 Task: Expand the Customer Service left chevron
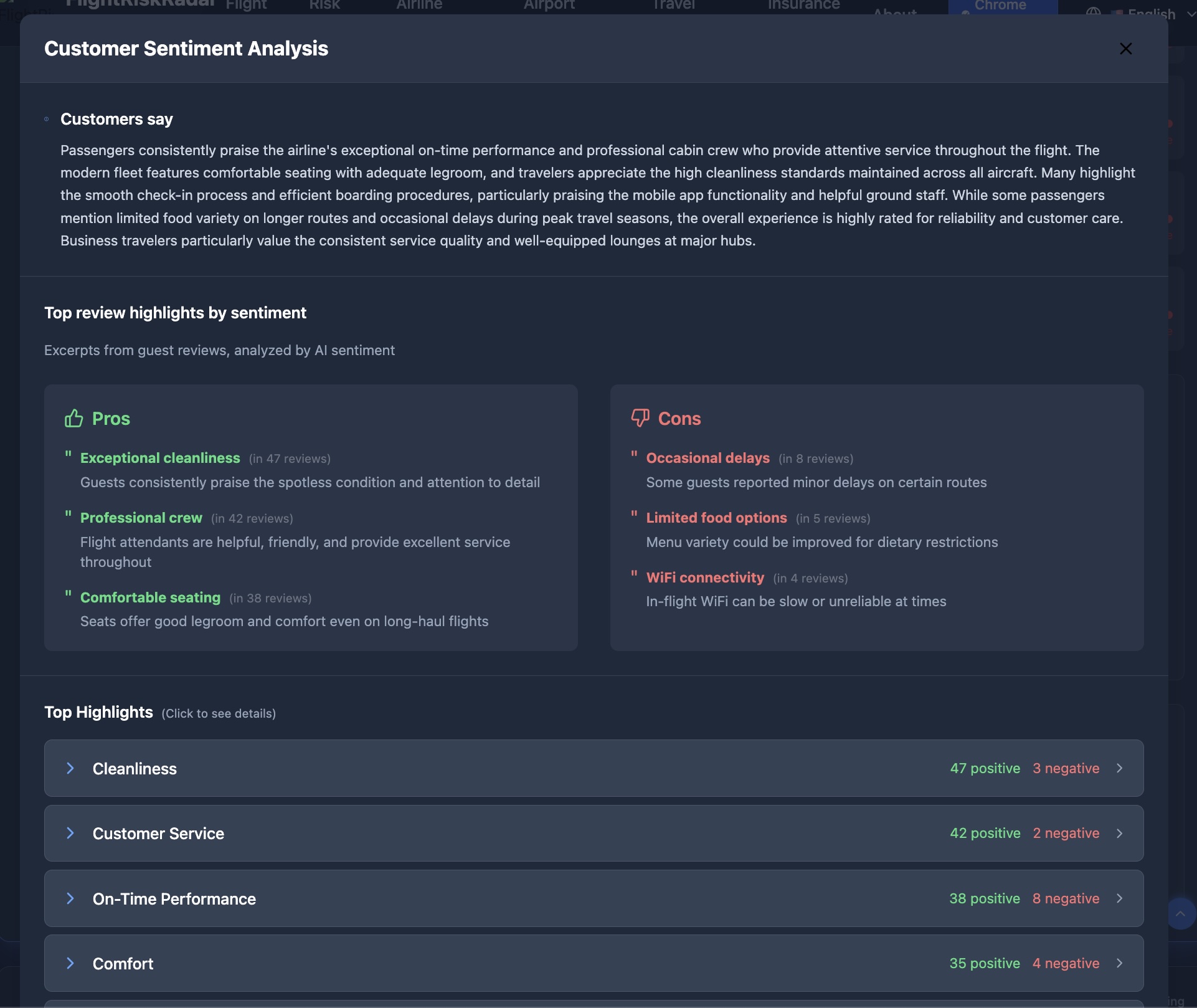[70, 833]
